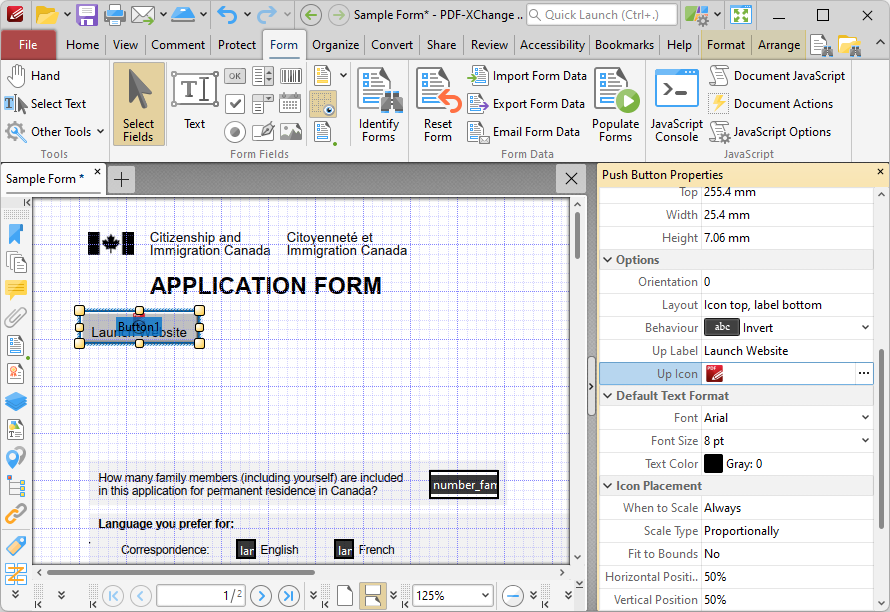
Task: Click the Identify Forms icon
Action: coord(379,106)
